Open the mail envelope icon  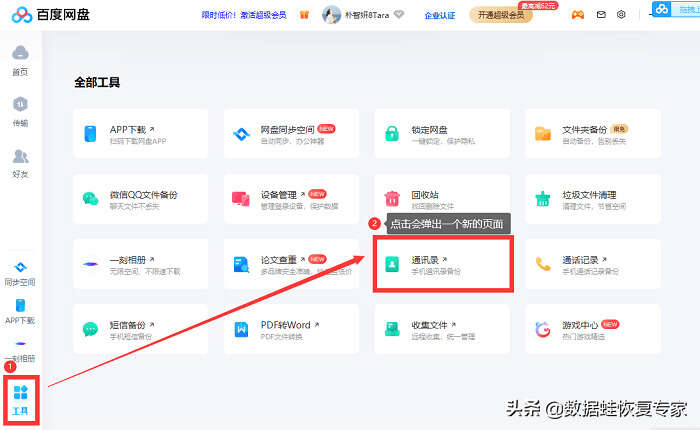[x=601, y=15]
